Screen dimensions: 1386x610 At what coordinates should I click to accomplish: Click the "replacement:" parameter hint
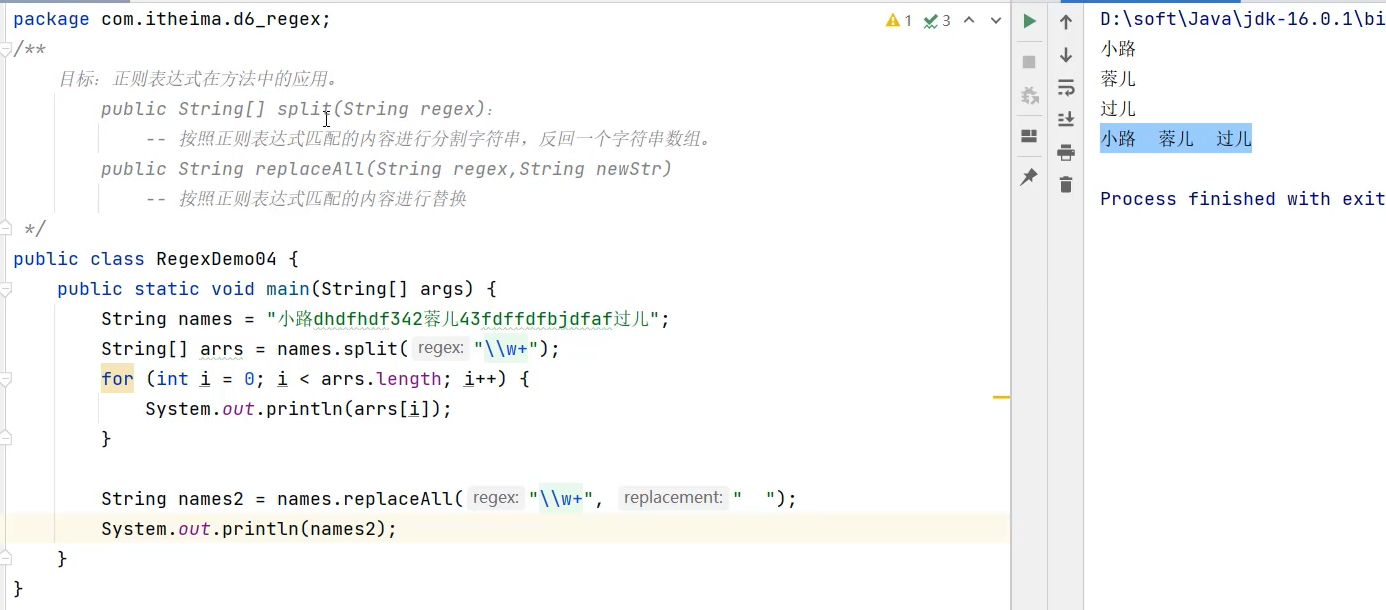(672, 498)
